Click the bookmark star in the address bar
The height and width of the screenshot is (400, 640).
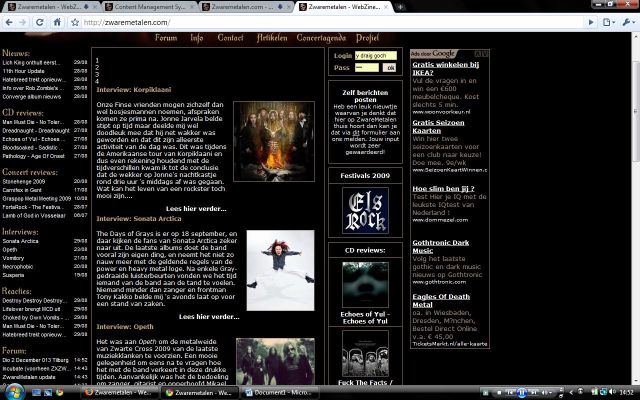76,21
